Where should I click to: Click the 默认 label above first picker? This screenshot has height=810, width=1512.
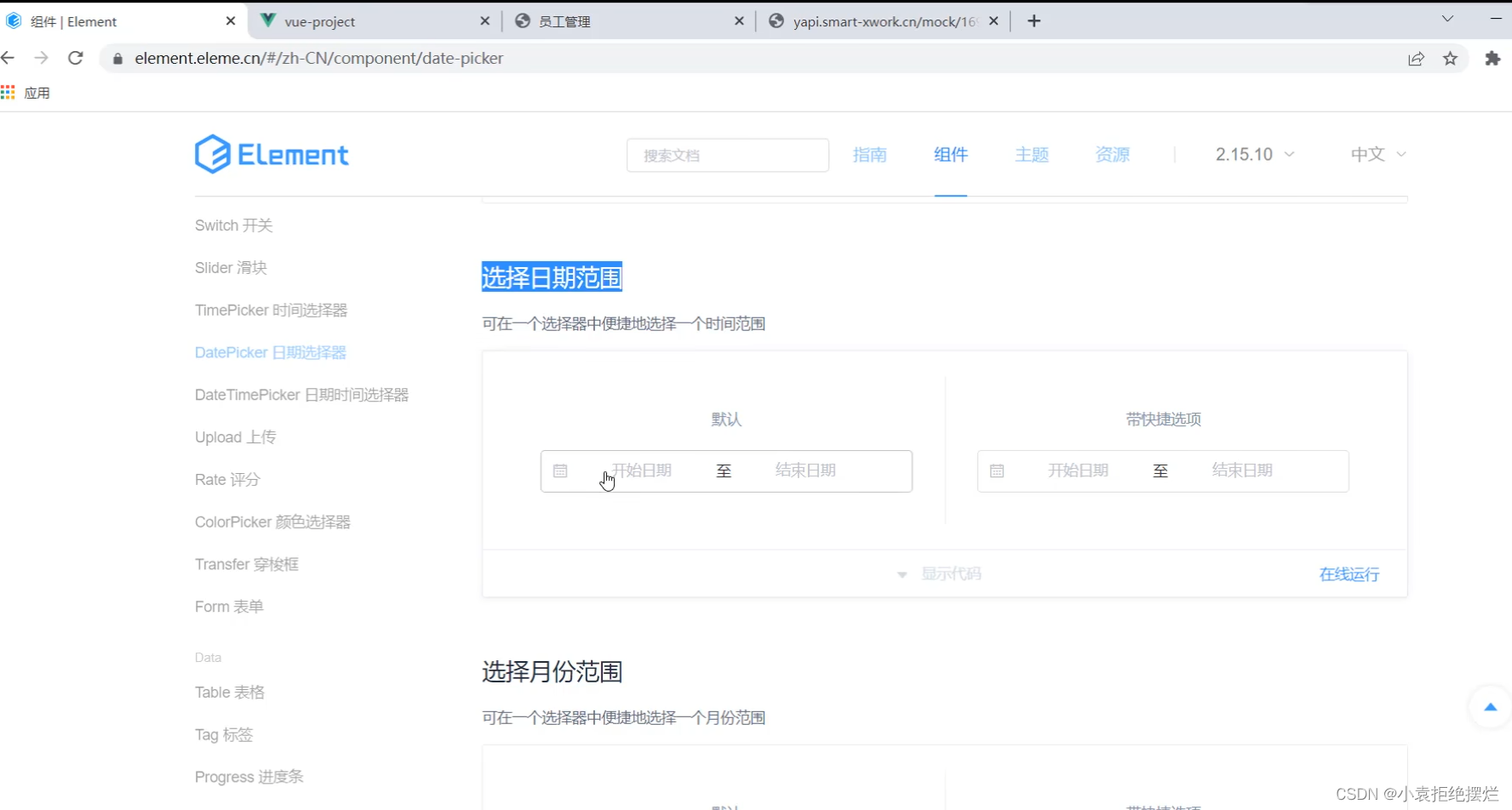726,419
